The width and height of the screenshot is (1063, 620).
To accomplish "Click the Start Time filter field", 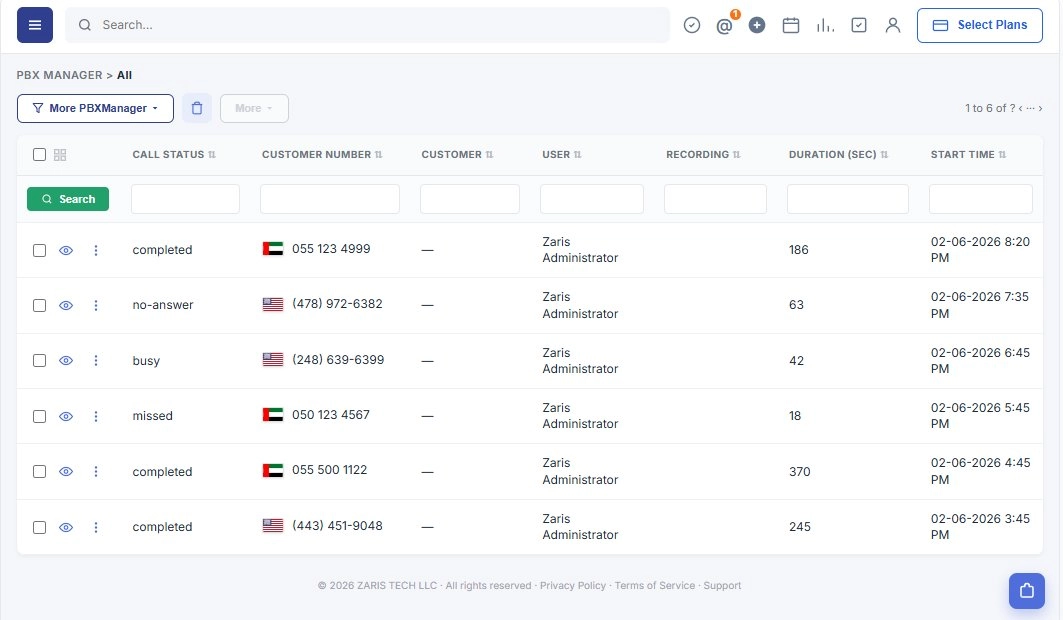I will [980, 199].
